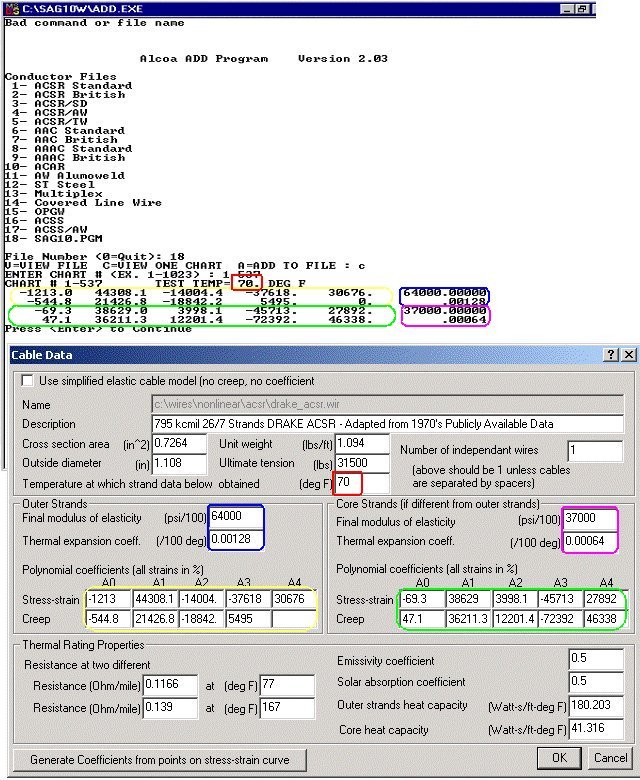The width and height of the screenshot is (640, 780).
Task: Click console entry "15- OPGW"
Action: point(34,211)
